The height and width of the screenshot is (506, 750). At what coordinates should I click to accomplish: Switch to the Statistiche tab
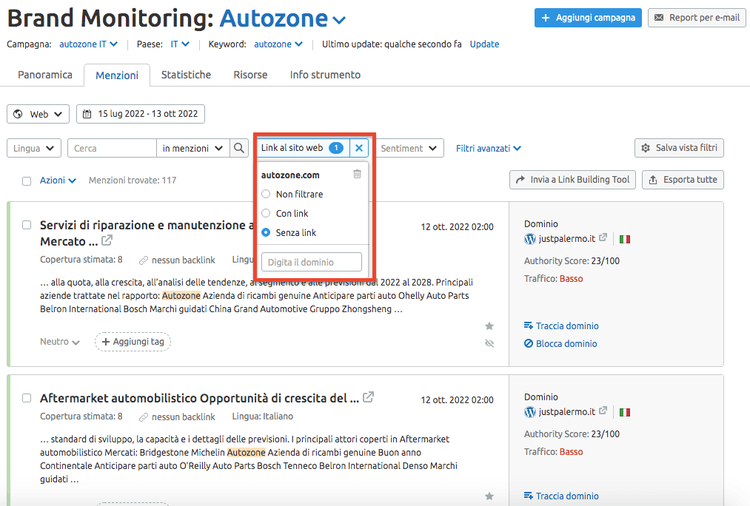pyautogui.click(x=186, y=75)
